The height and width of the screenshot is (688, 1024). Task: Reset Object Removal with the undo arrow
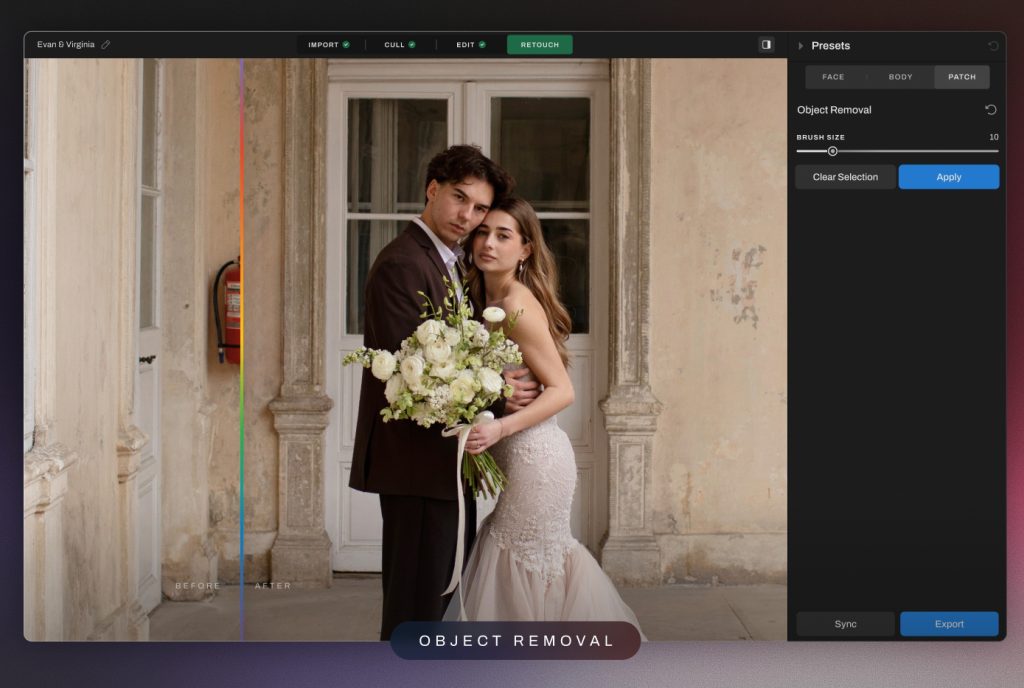pos(991,110)
